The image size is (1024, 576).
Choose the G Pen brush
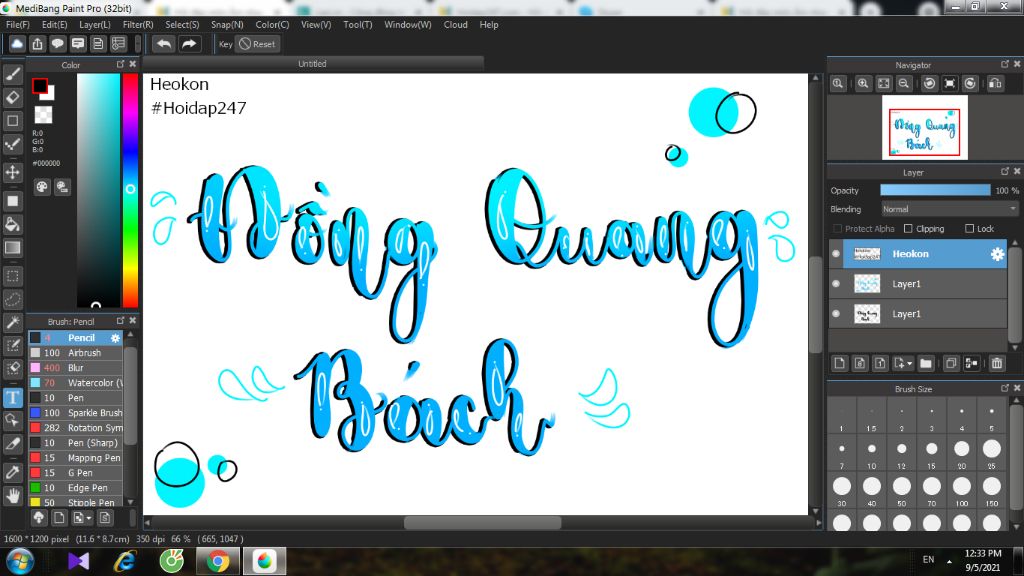point(76,473)
